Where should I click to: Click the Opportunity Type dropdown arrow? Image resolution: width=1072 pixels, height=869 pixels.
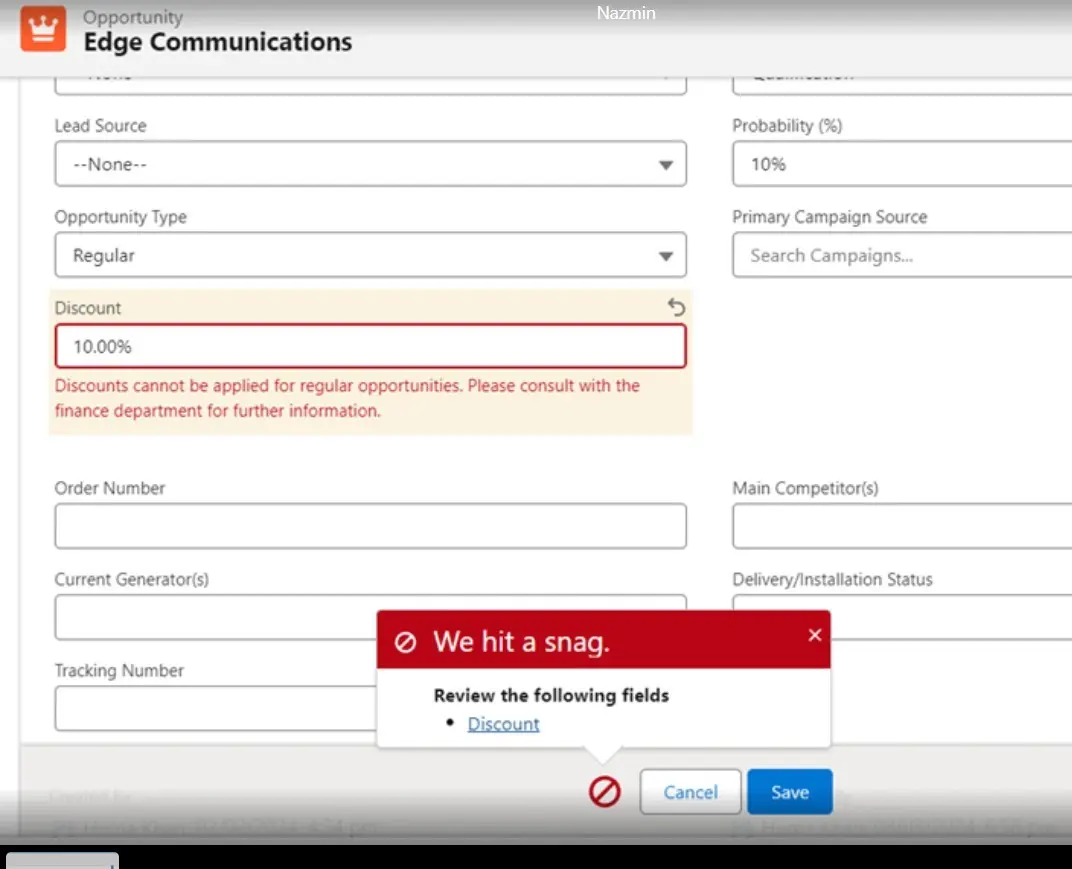pos(666,256)
